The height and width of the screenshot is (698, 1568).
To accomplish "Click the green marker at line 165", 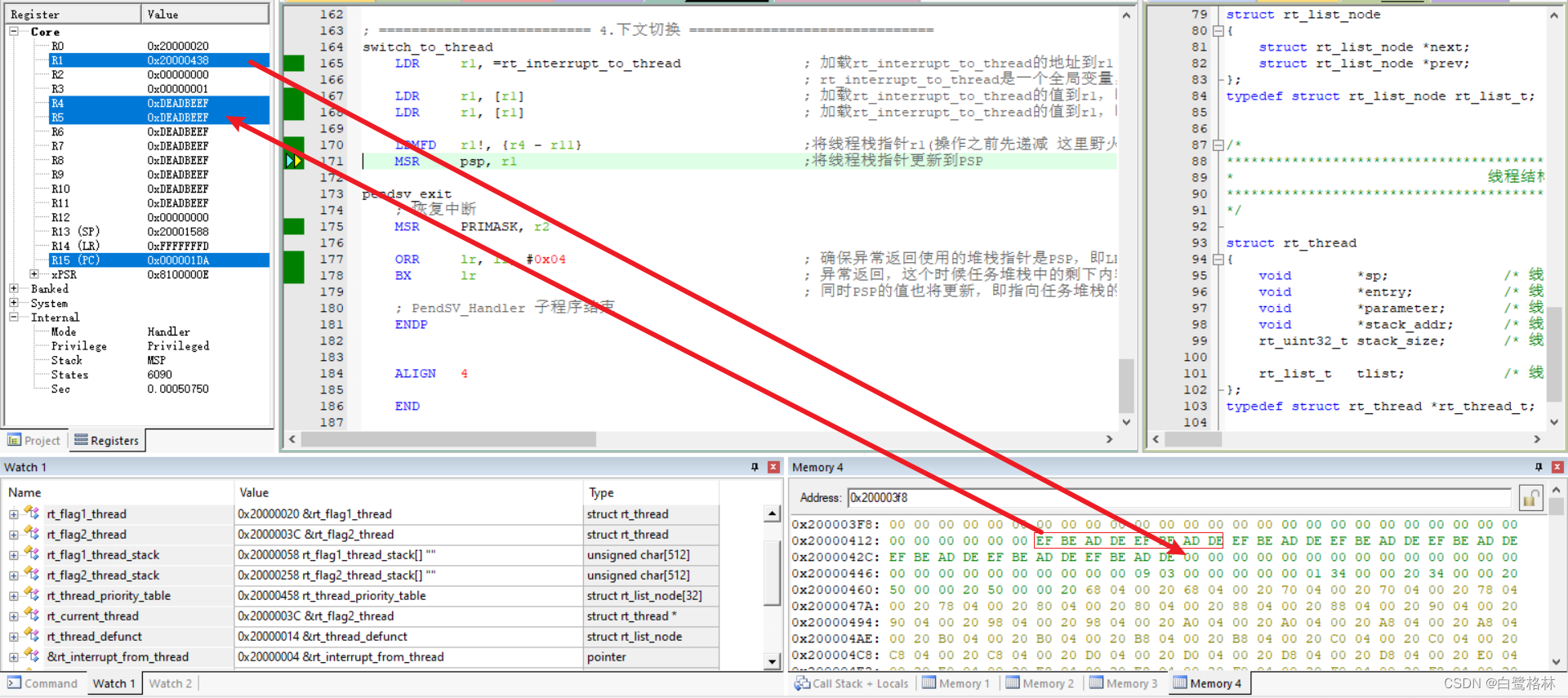I will pos(294,64).
